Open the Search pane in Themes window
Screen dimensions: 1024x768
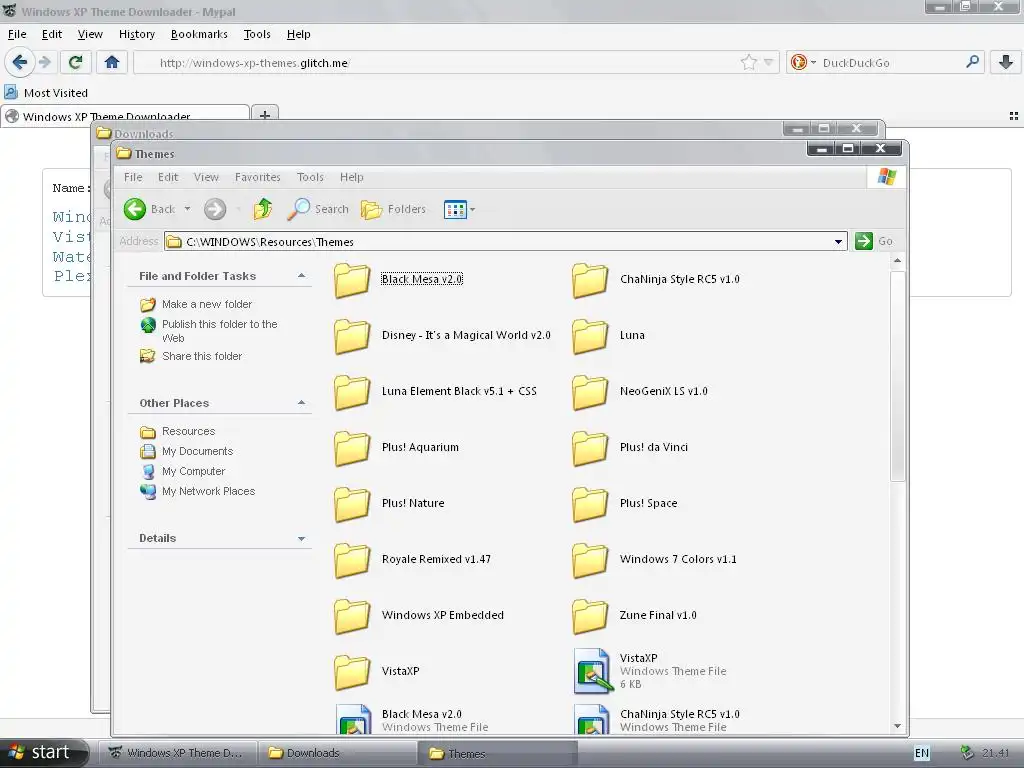pos(318,209)
